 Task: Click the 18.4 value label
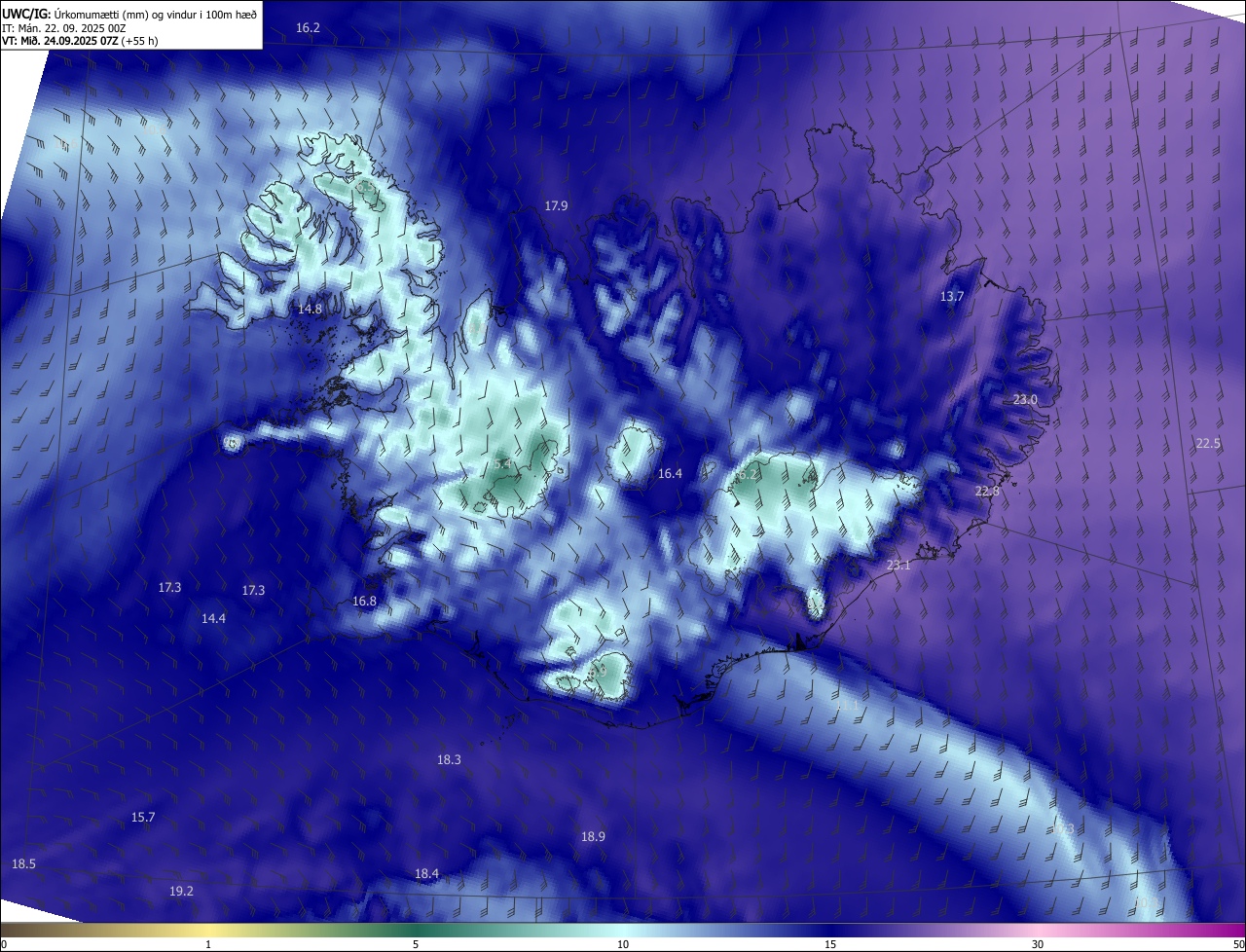(x=426, y=874)
